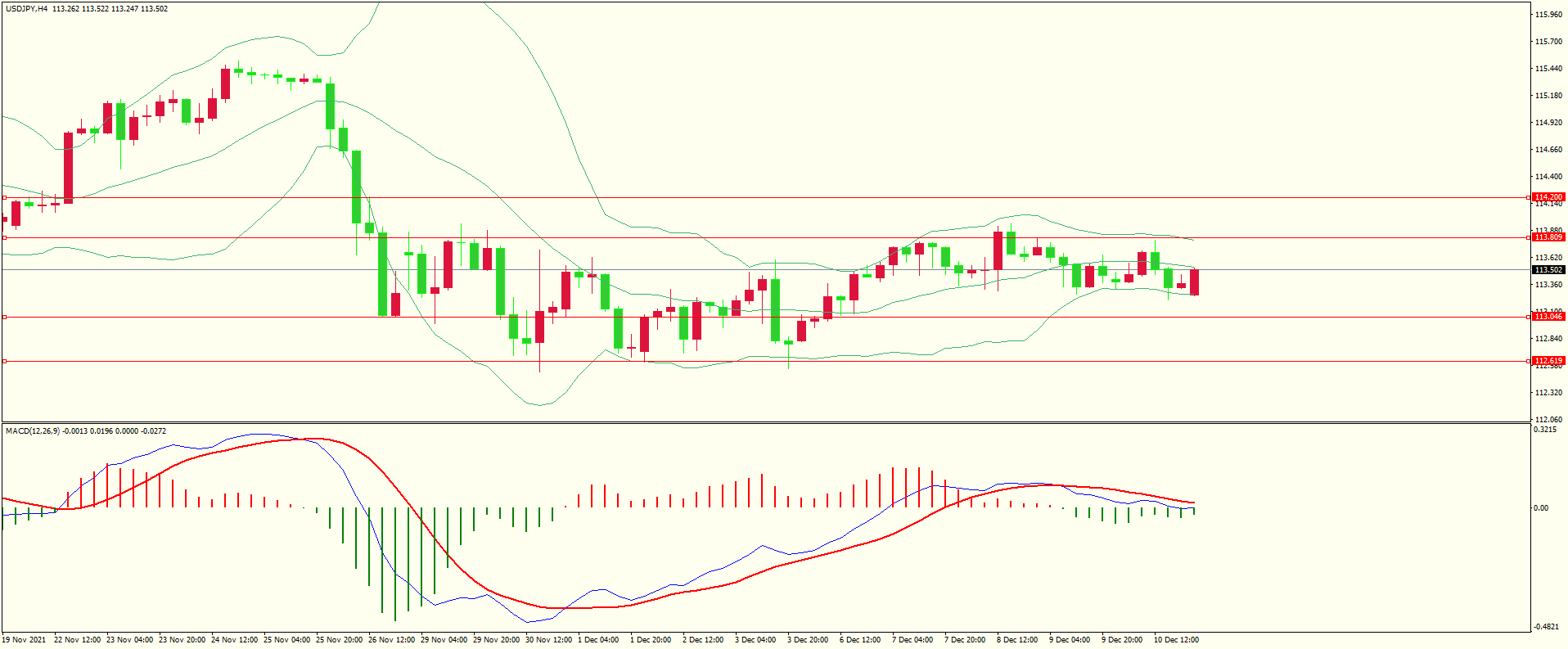Click the -0.4821 value on MACD scale

(x=1547, y=627)
